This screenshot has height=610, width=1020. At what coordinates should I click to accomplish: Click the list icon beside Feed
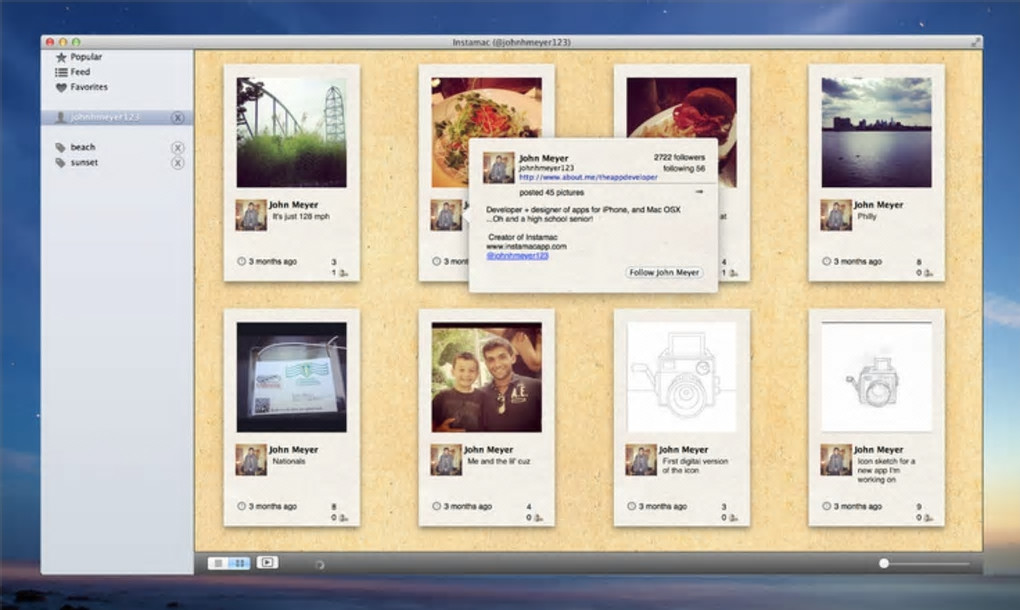click(x=61, y=72)
